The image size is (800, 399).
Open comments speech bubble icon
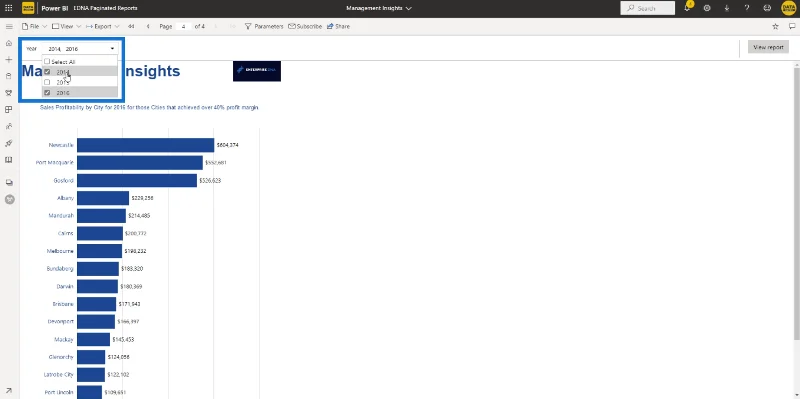792,27
